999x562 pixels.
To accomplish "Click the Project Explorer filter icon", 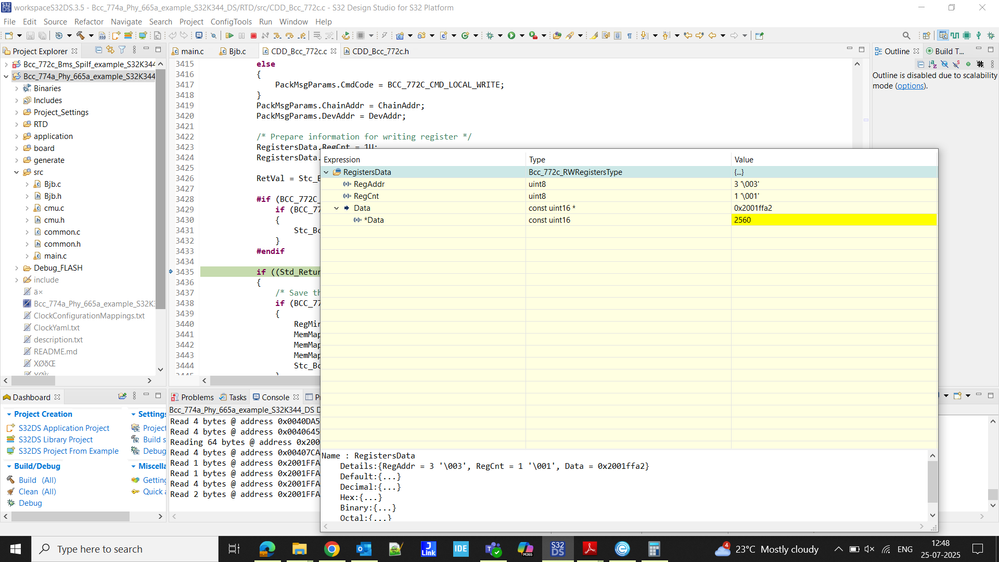I will tap(124, 51).
